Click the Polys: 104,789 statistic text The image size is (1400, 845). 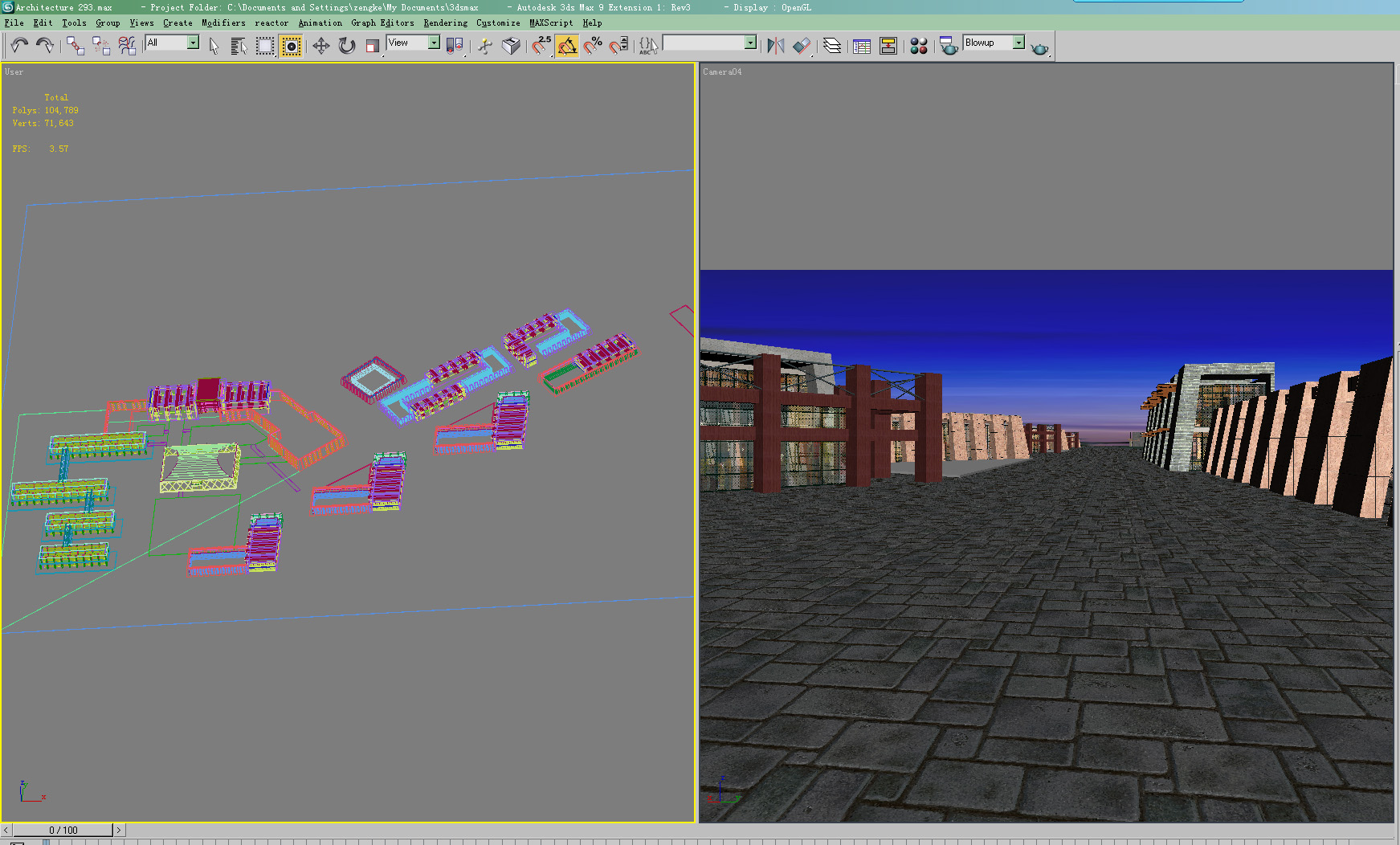45,110
